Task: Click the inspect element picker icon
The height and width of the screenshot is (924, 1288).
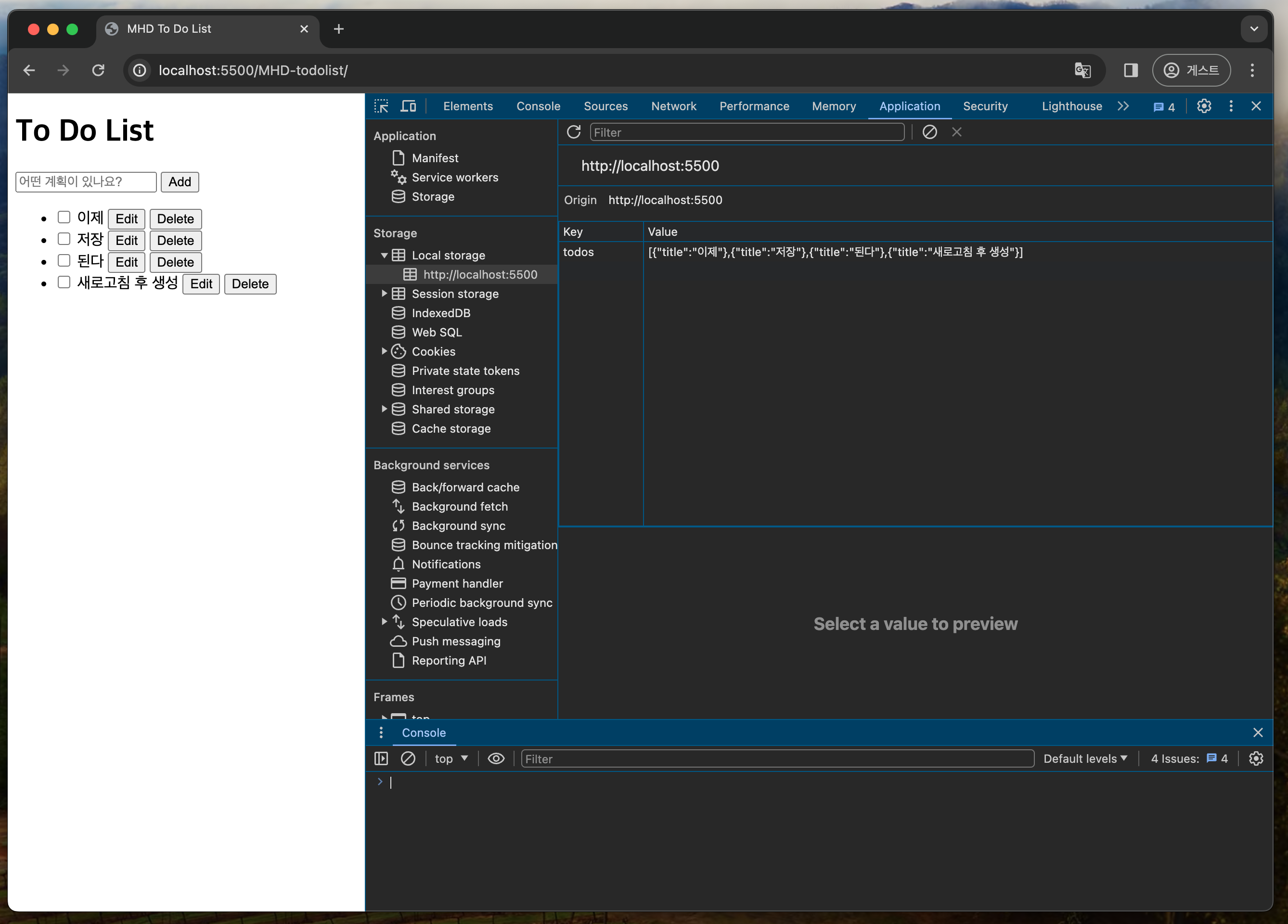Action: coord(381,106)
